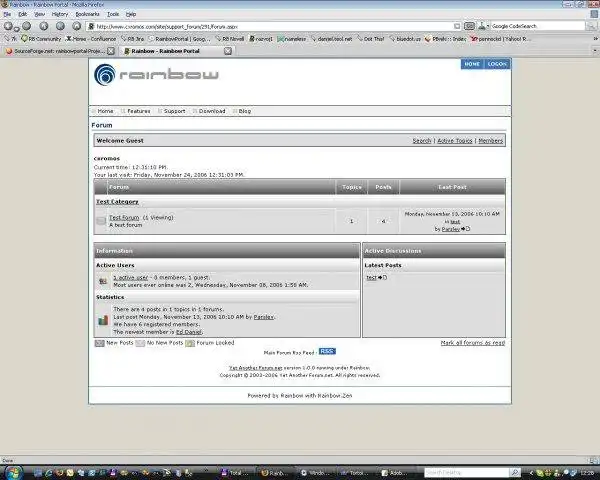The image size is (600, 480).
Task: Open the bluedot.us bookmark
Action: [405, 39]
